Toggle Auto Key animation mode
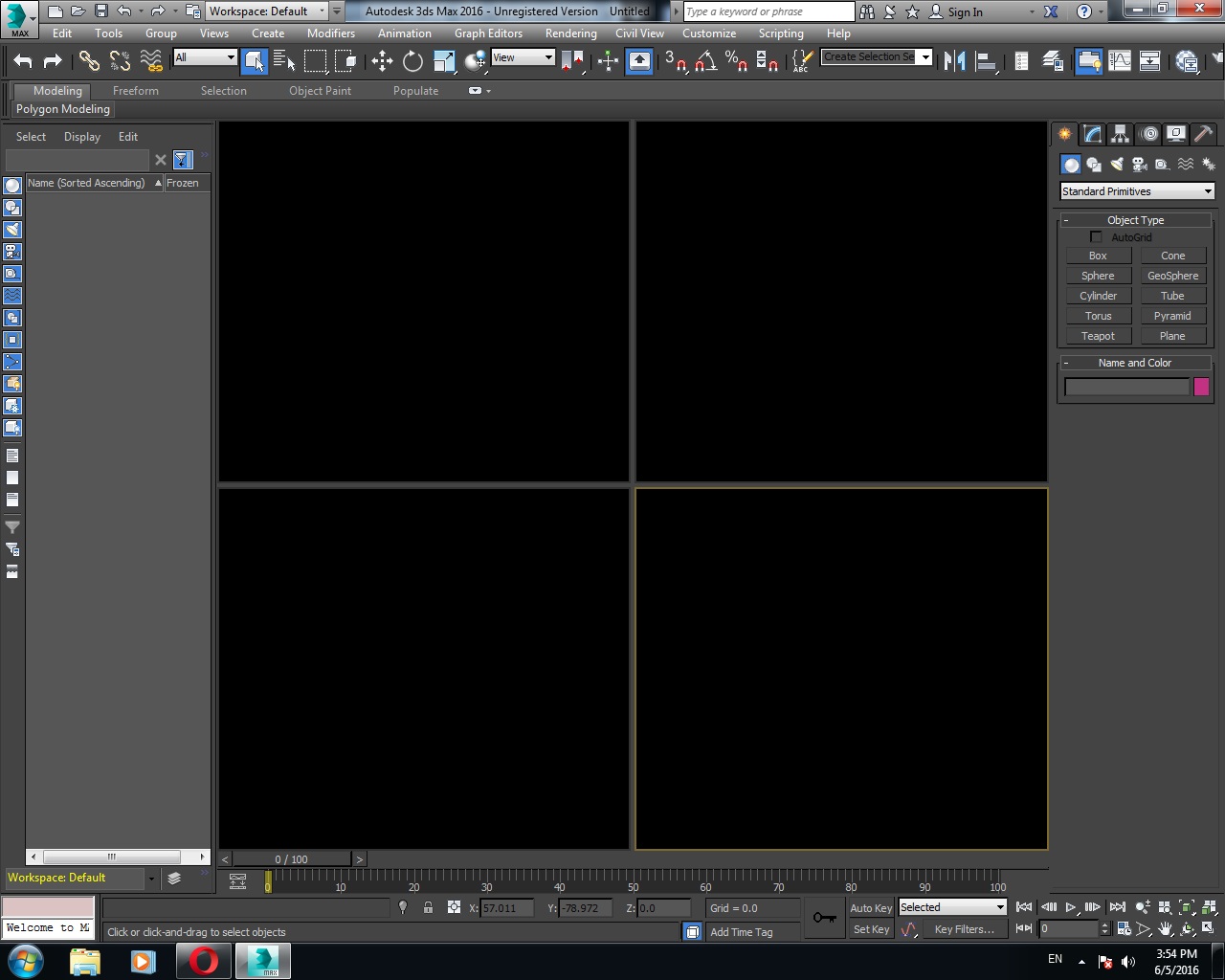The width and height of the screenshot is (1225, 980). coord(870,908)
